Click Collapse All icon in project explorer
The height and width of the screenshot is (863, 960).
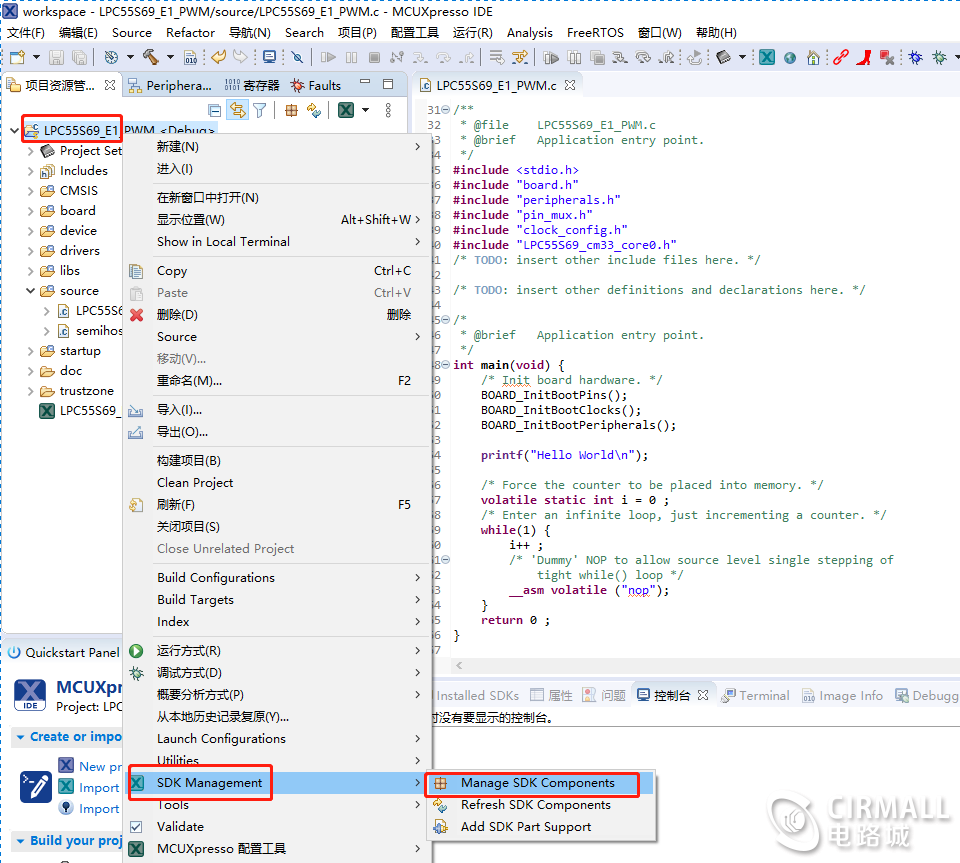pyautogui.click(x=214, y=110)
